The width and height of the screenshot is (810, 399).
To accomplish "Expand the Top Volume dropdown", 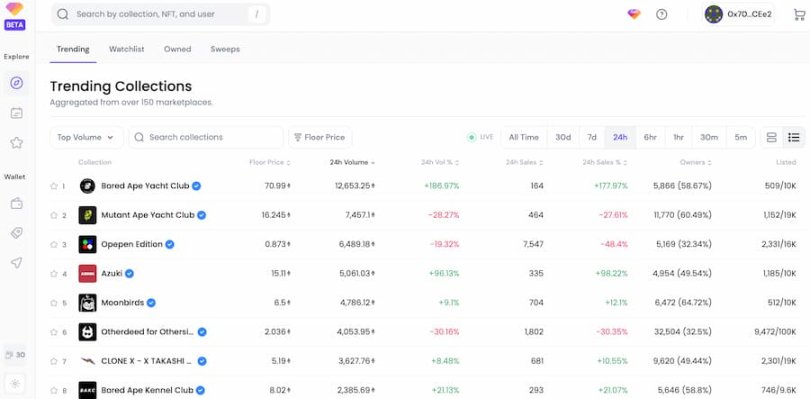I will click(x=86, y=137).
